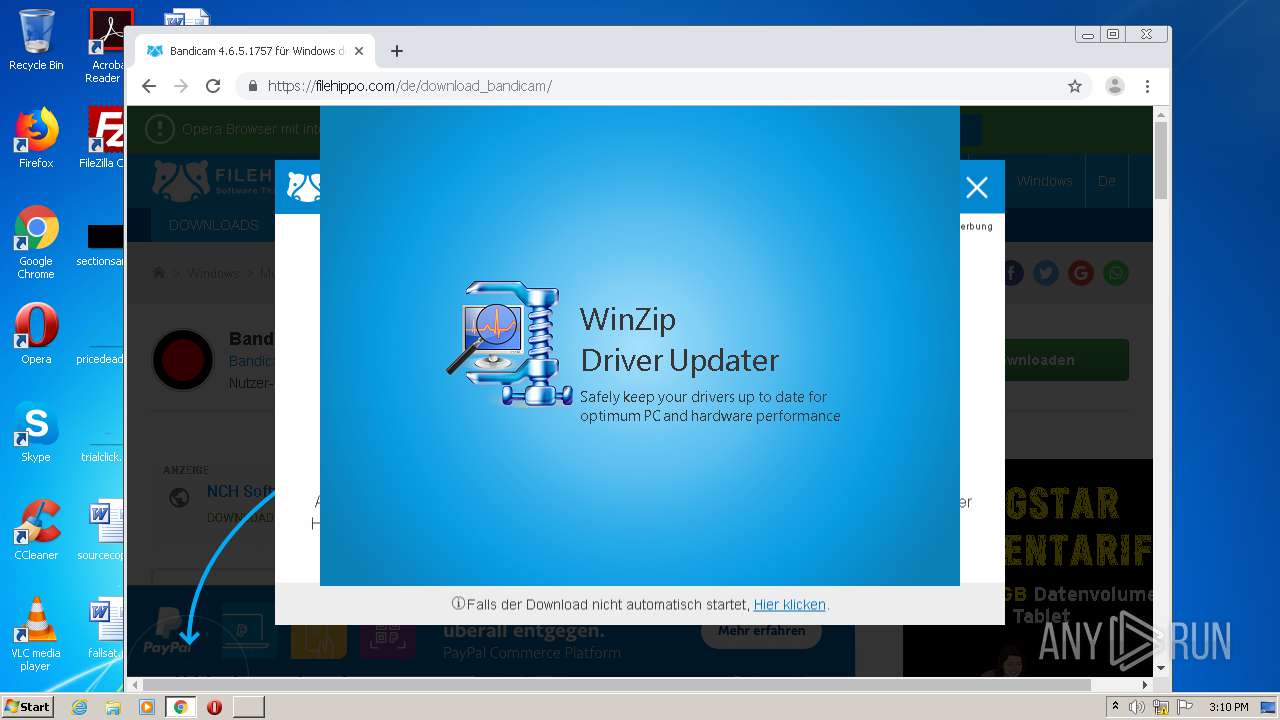The width and height of the screenshot is (1280, 720).
Task: Open Chrome's three-dot menu
Action: [x=1148, y=86]
